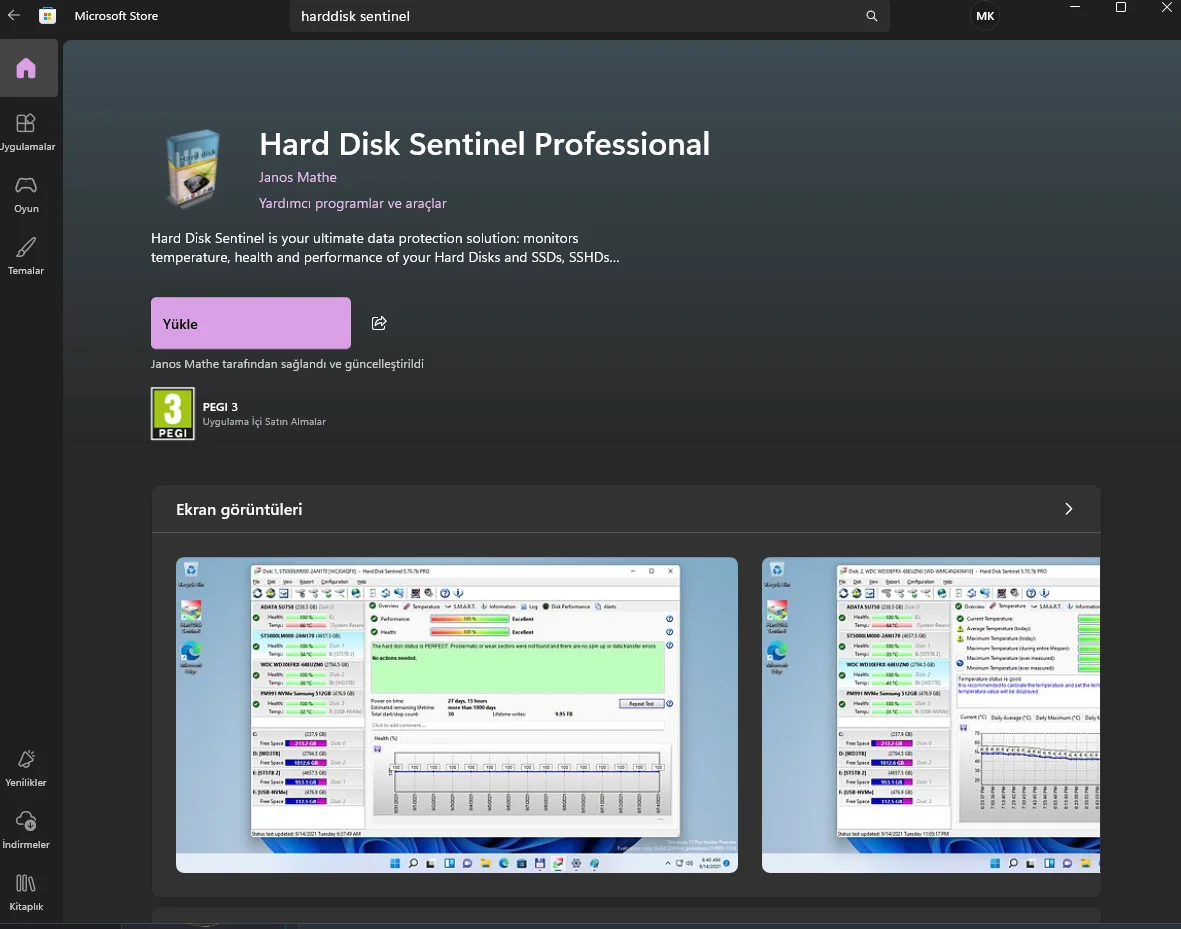
Task: Click the Microsoft Store logo icon
Action: tap(47, 16)
